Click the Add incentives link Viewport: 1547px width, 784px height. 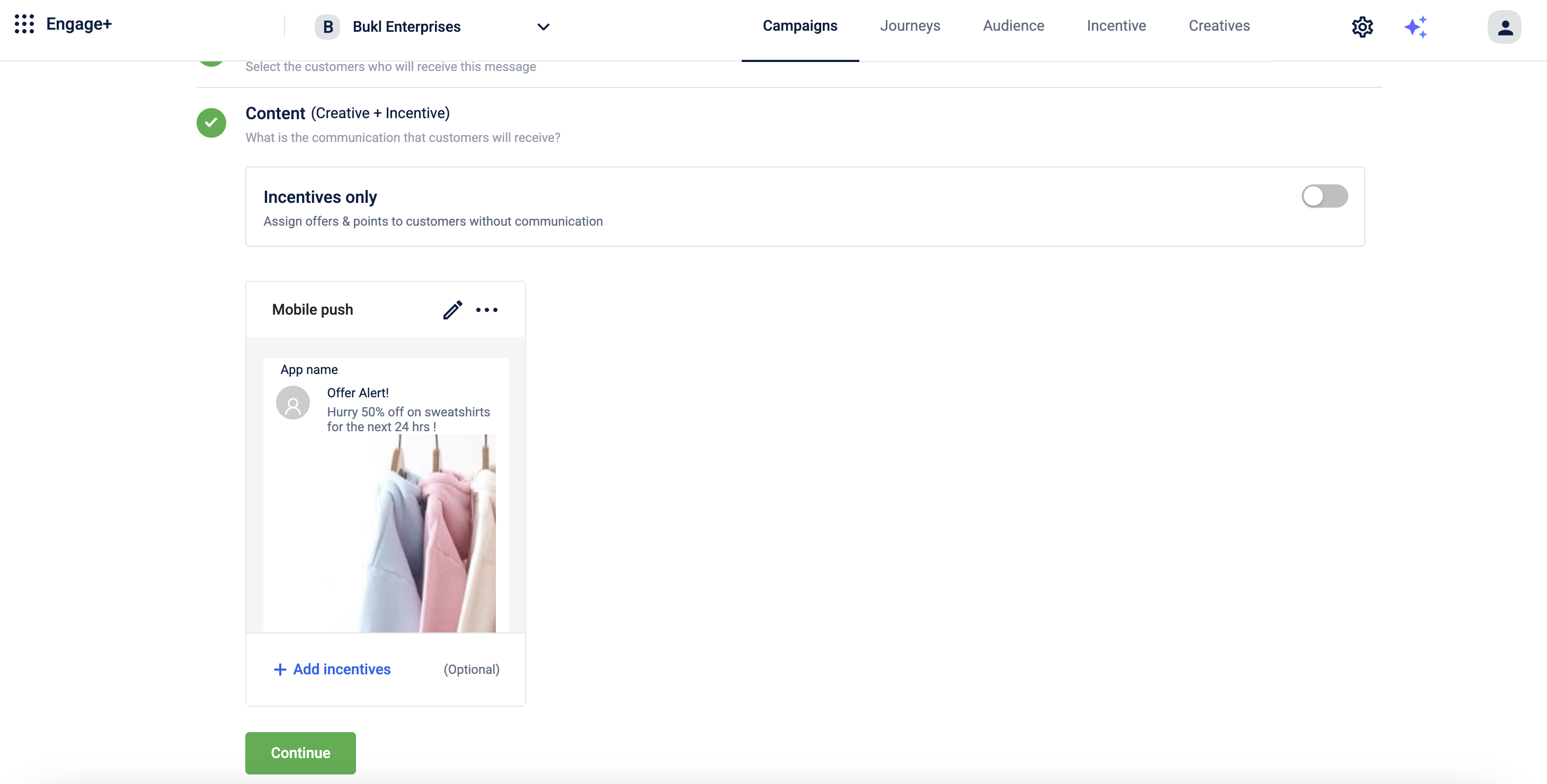pos(332,669)
